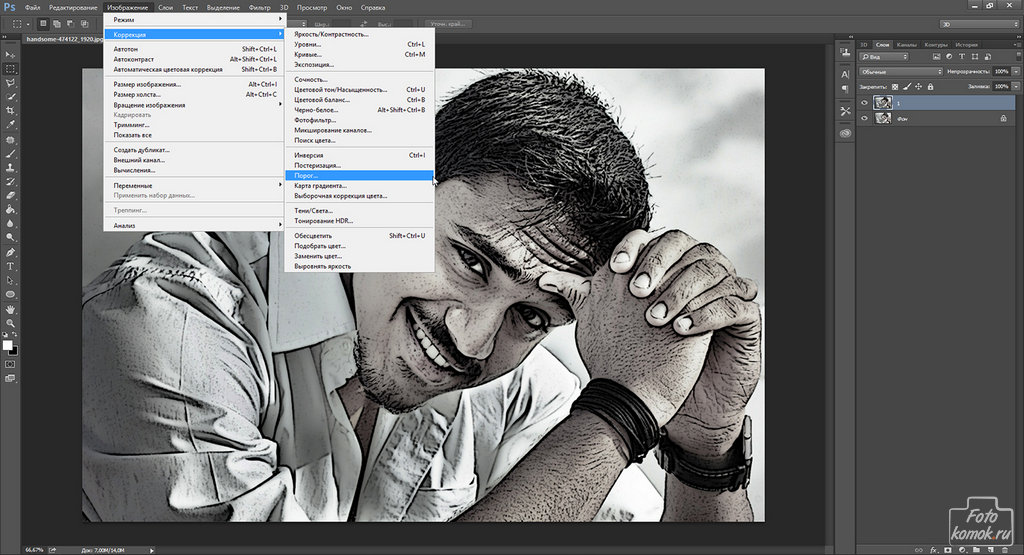1024x555 pixels.
Task: Toggle Quick Mask mode
Action: [10, 364]
